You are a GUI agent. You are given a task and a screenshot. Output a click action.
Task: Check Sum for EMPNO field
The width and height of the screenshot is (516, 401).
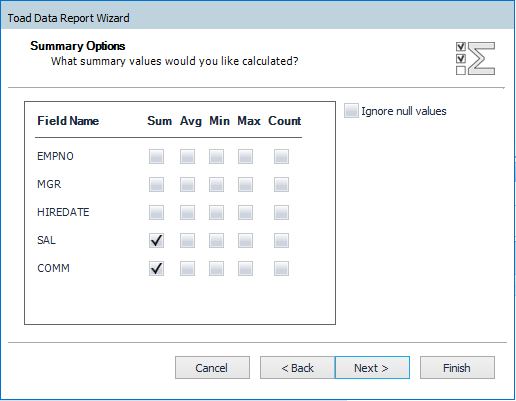pos(156,156)
